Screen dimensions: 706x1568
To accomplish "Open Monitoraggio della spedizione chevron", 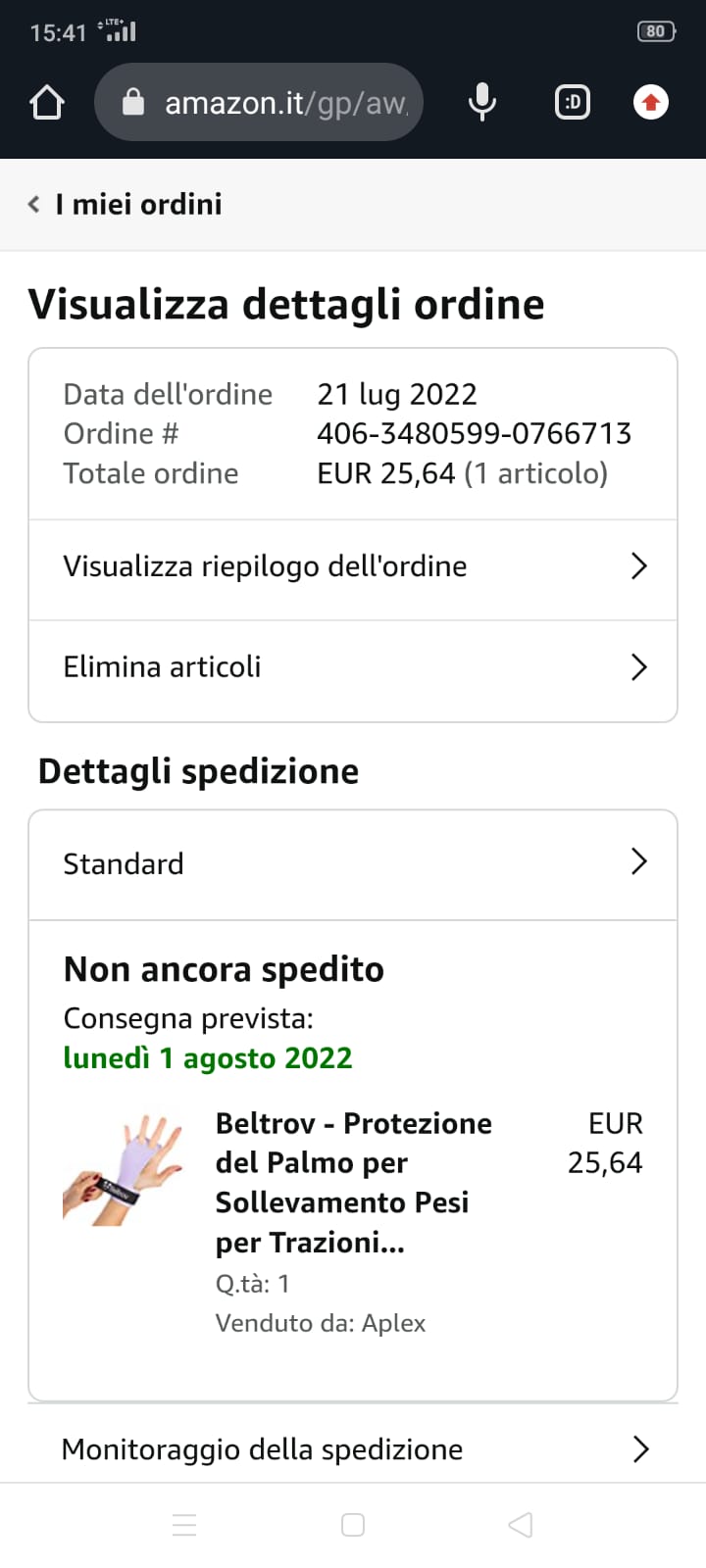I will [640, 1449].
